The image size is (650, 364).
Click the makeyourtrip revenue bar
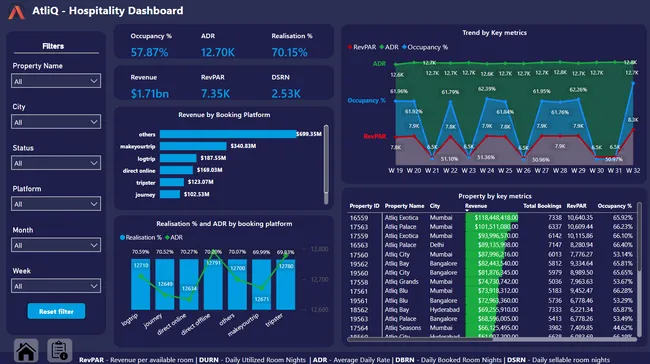click(193, 146)
